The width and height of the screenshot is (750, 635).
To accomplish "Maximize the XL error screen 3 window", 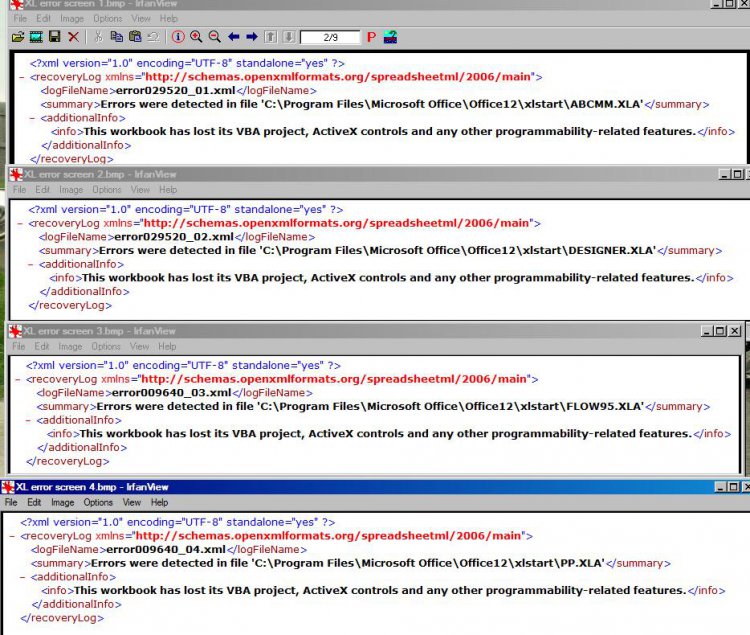I will pyautogui.click(x=720, y=331).
